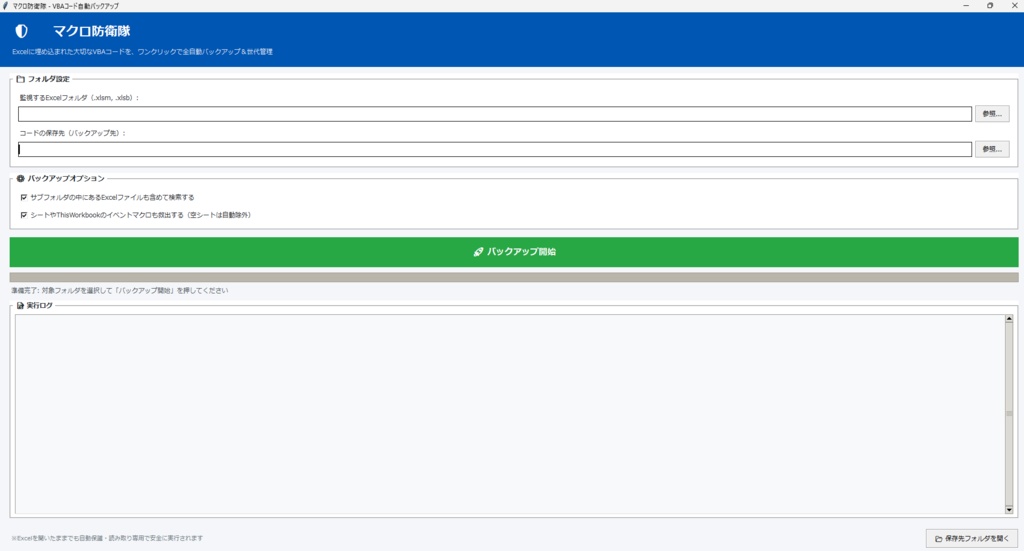Screen dimensions: 1024x551
Task: Click the folder icon beside フォルダ設定
Action: [x=20, y=79]
